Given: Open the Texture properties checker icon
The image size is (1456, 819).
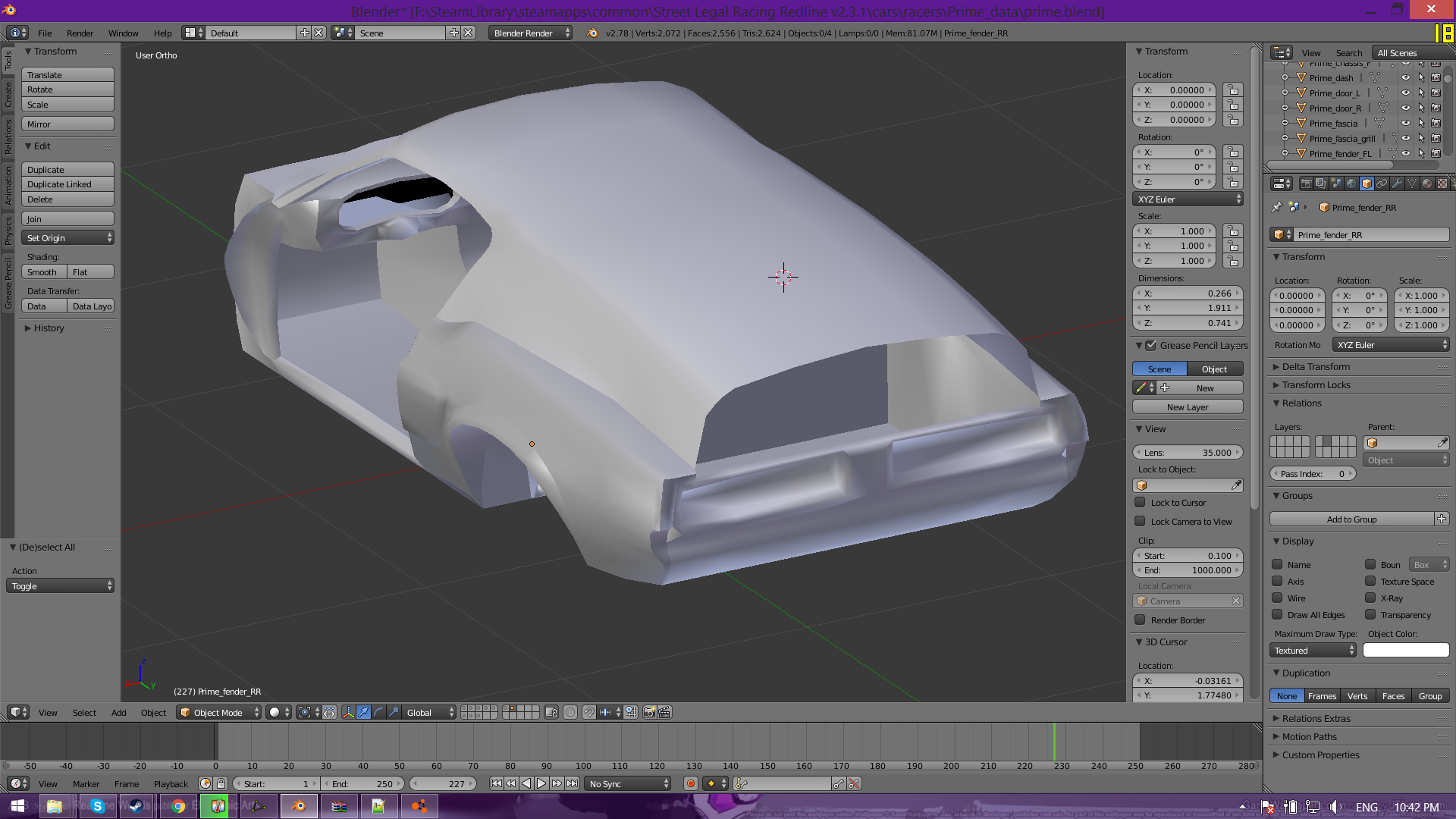Looking at the screenshot, I should [1442, 184].
